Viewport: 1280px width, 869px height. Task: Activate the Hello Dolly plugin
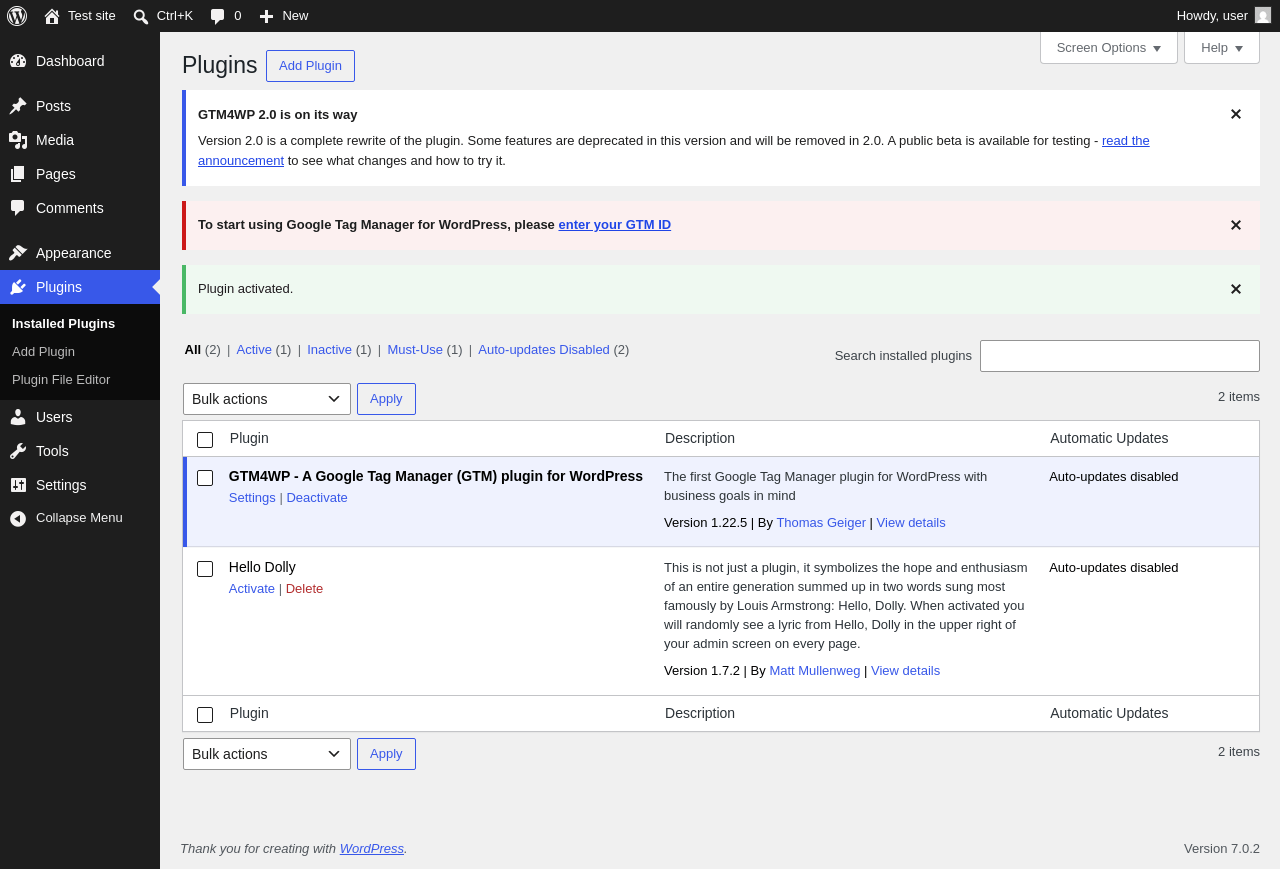point(252,589)
